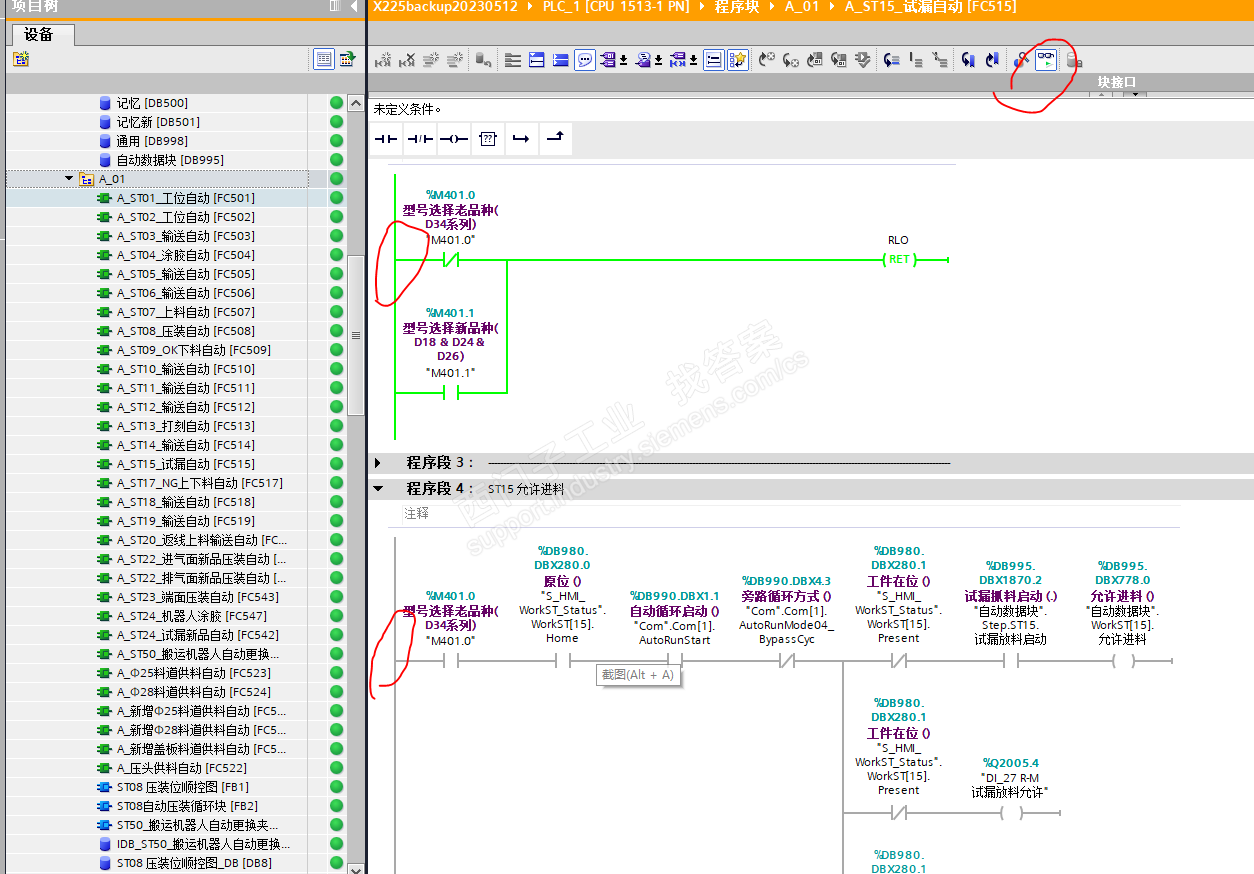Click the magnifier call environment icon
This screenshot has height=874, width=1254.
click(1021, 60)
